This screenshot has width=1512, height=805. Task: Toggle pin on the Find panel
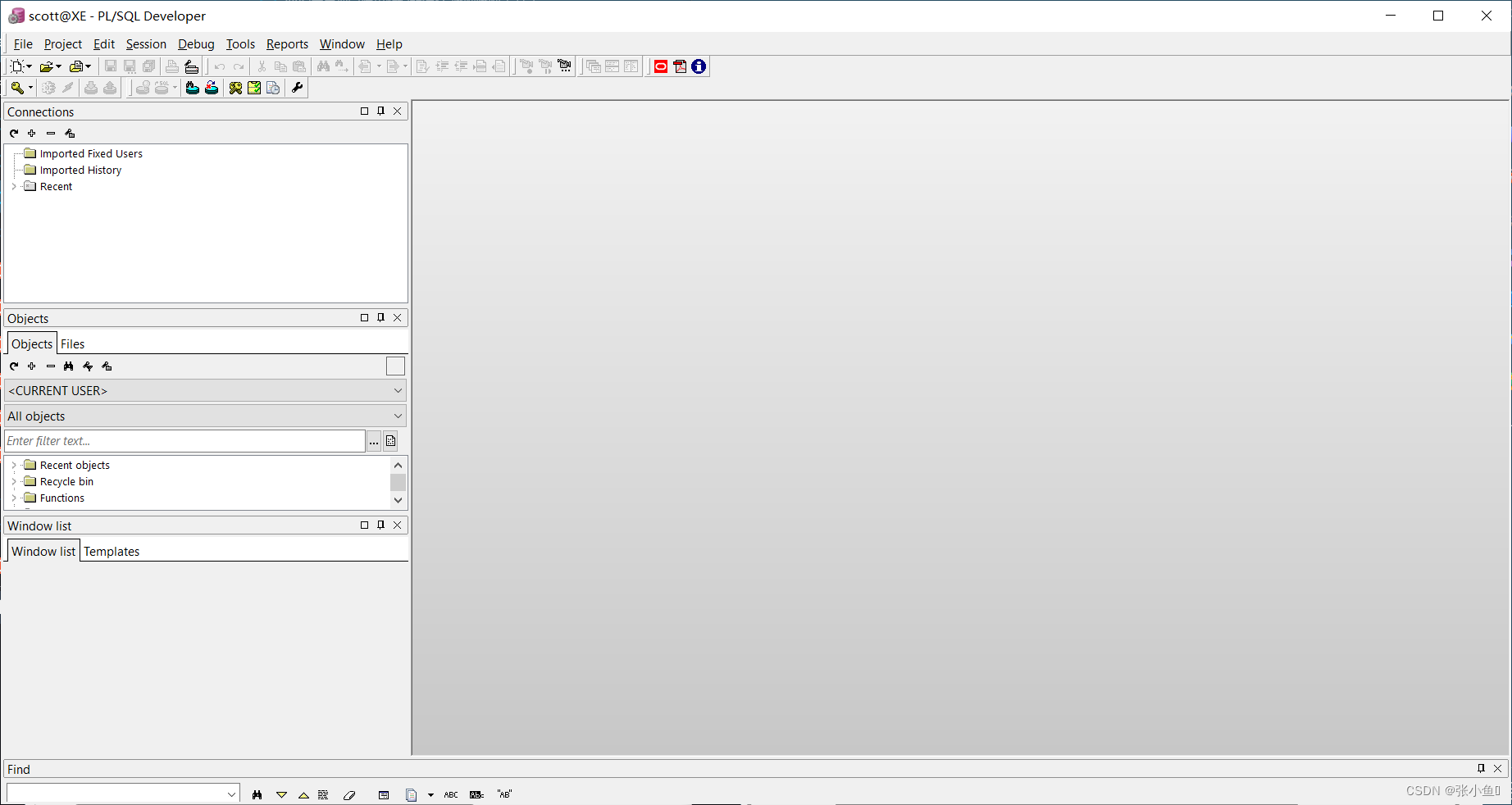coord(1481,768)
